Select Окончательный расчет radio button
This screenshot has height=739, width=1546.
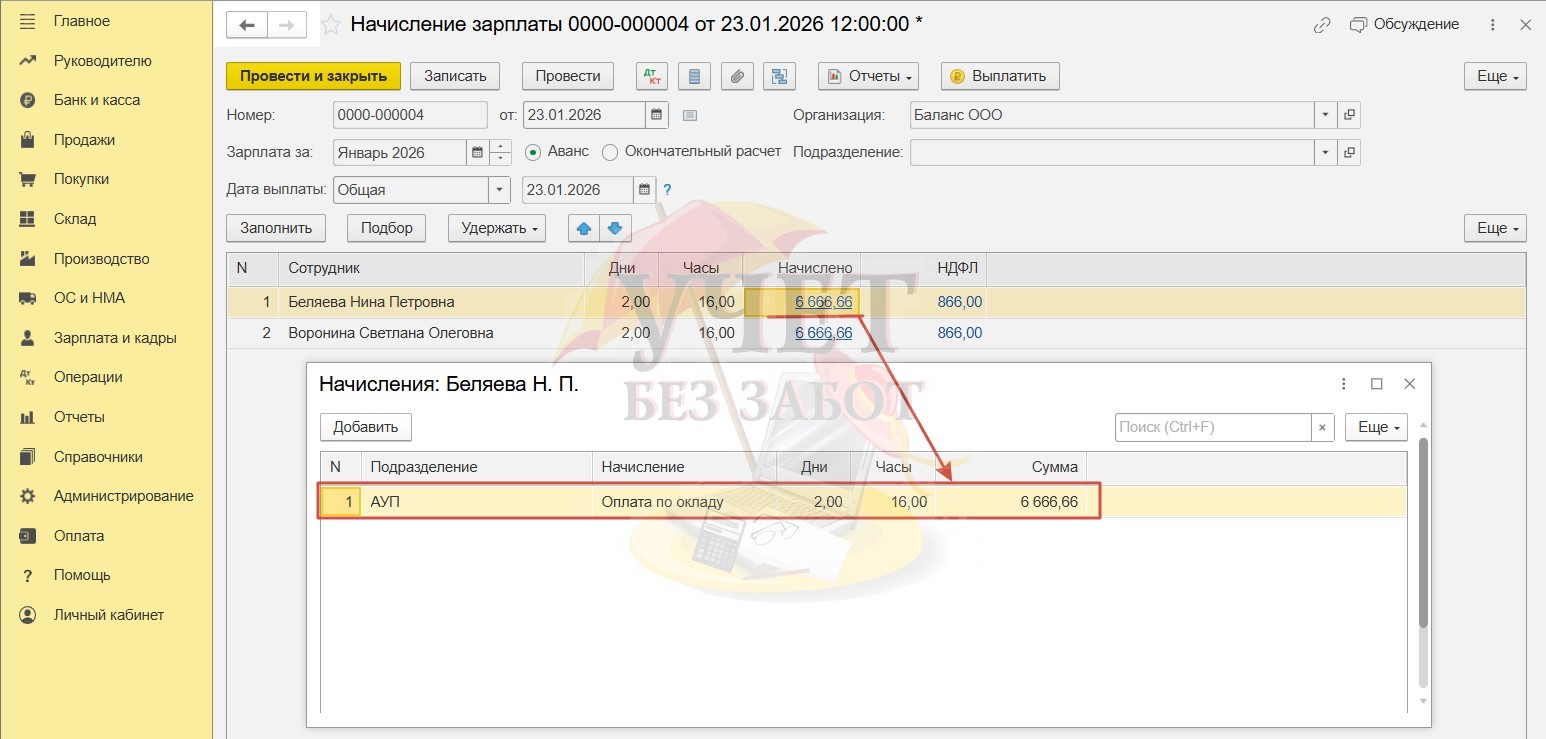[610, 152]
